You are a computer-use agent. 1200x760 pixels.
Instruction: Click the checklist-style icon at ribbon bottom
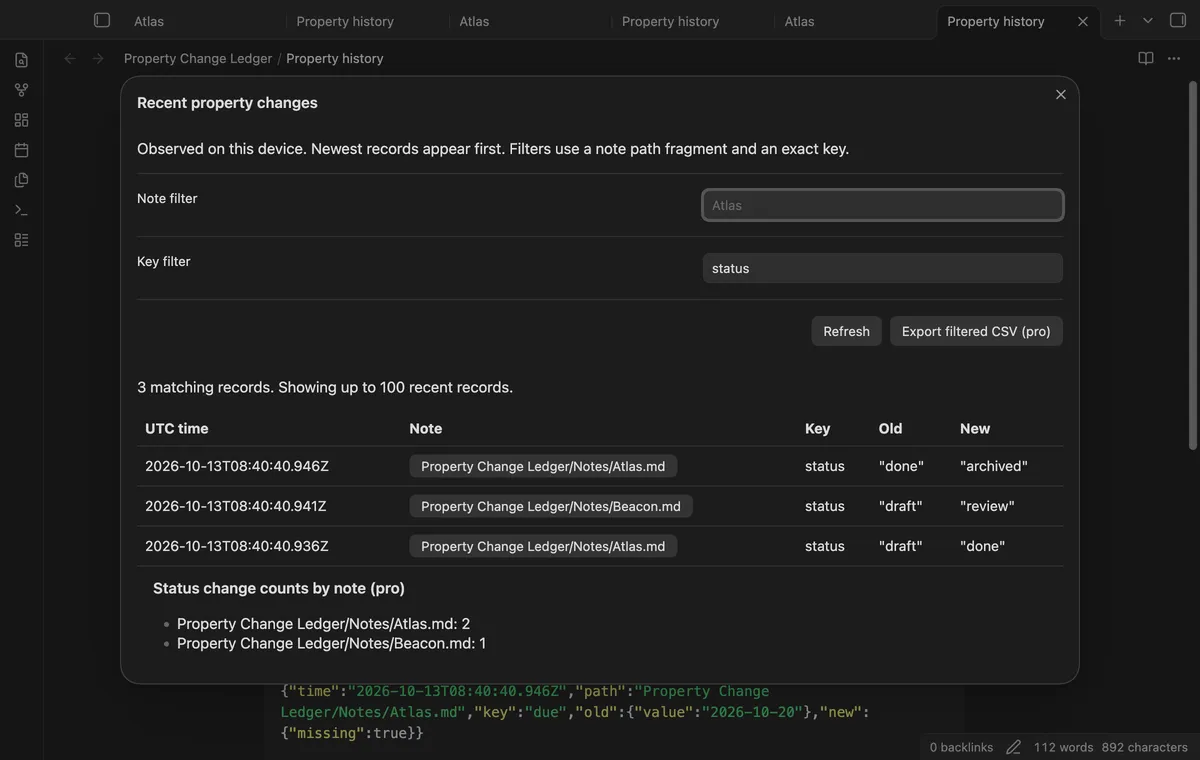pos(21,240)
